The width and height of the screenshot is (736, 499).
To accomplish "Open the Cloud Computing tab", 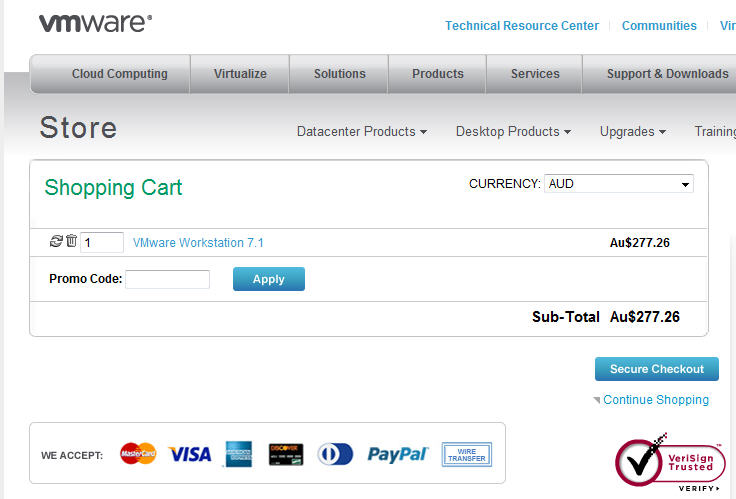I will 111,74.
